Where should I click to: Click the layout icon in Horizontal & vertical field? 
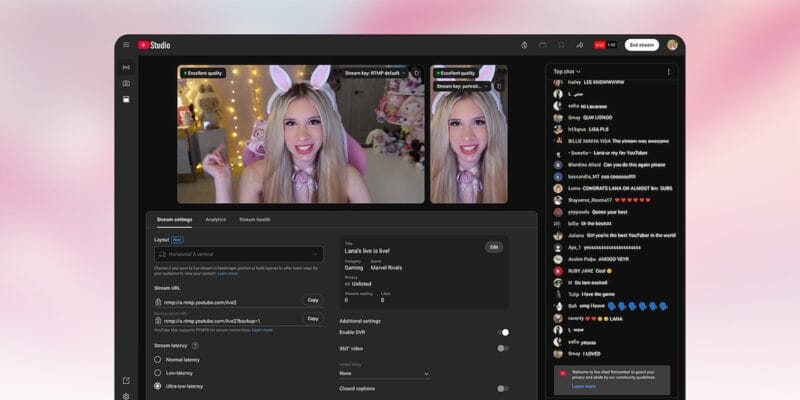(x=162, y=254)
